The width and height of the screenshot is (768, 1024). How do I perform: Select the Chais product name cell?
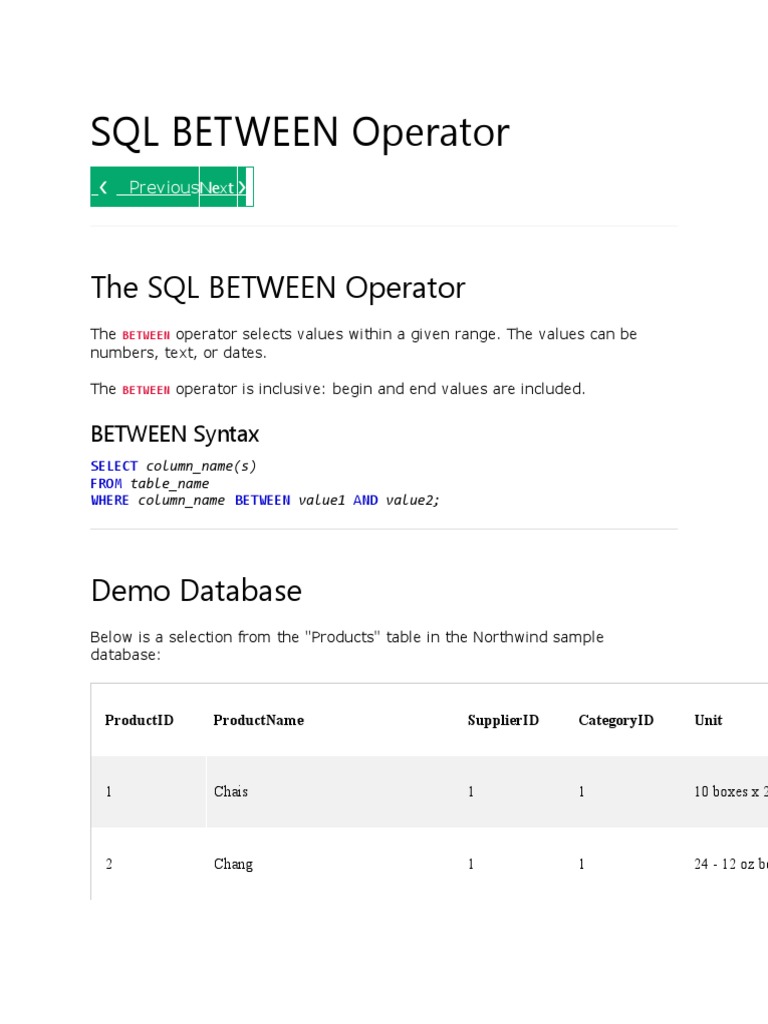[231, 791]
